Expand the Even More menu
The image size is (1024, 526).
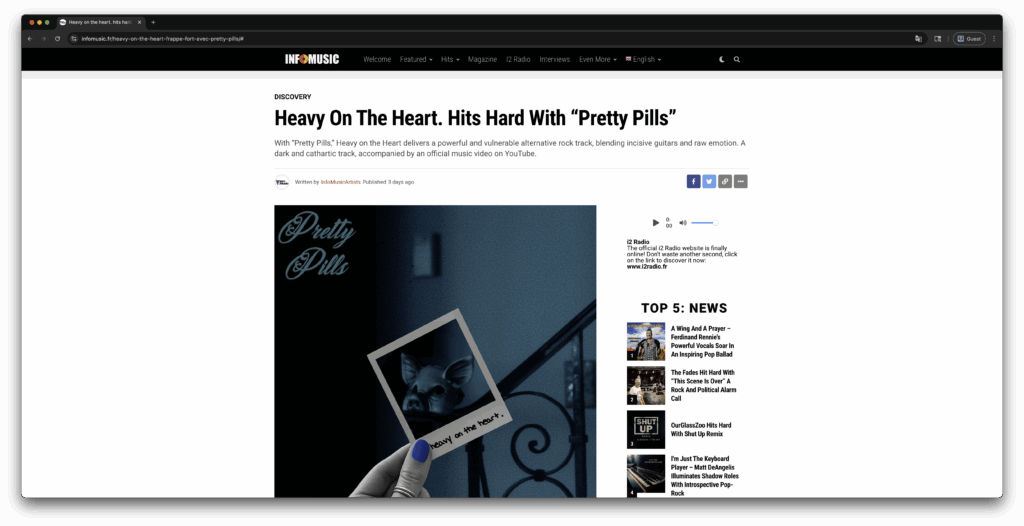tap(598, 59)
